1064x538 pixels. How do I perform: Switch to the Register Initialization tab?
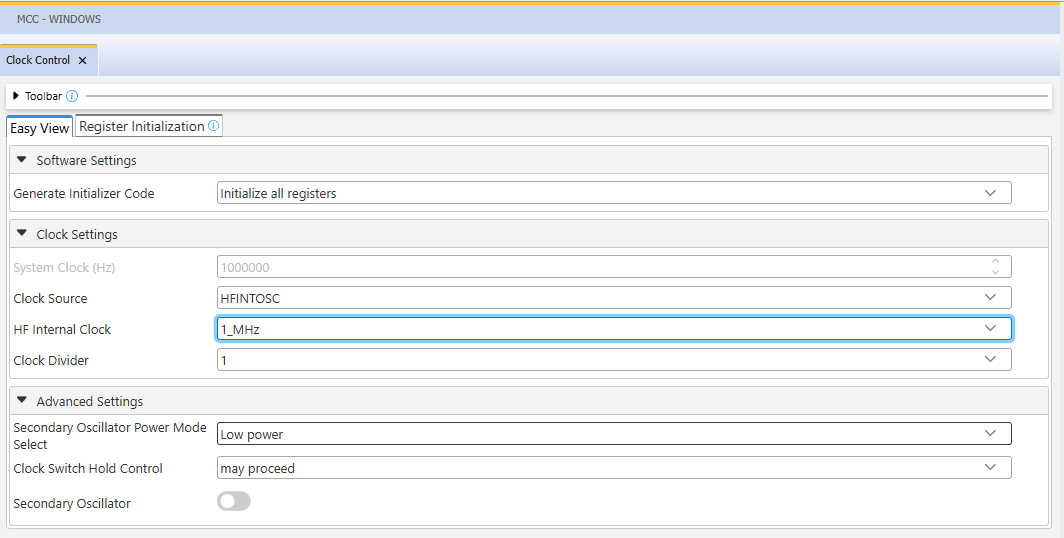141,126
